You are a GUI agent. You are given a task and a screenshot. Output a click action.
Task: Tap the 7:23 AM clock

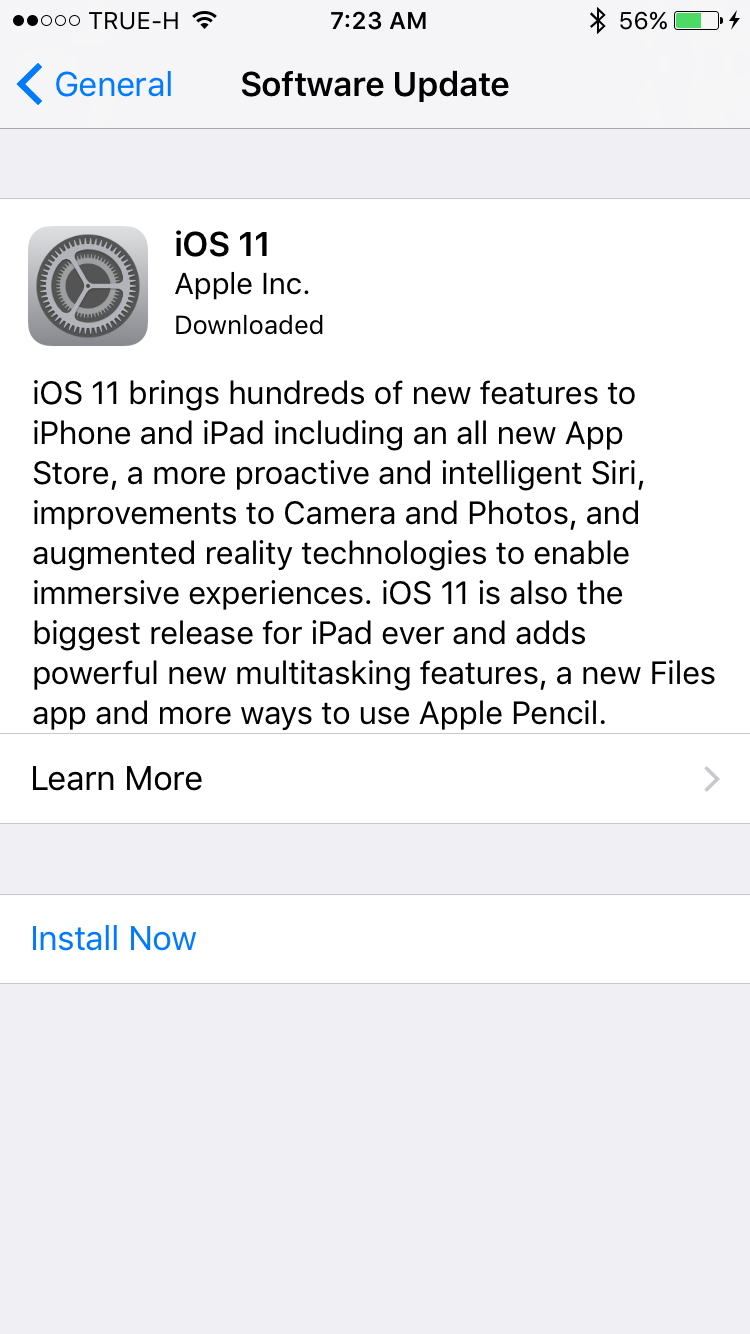pos(378,21)
